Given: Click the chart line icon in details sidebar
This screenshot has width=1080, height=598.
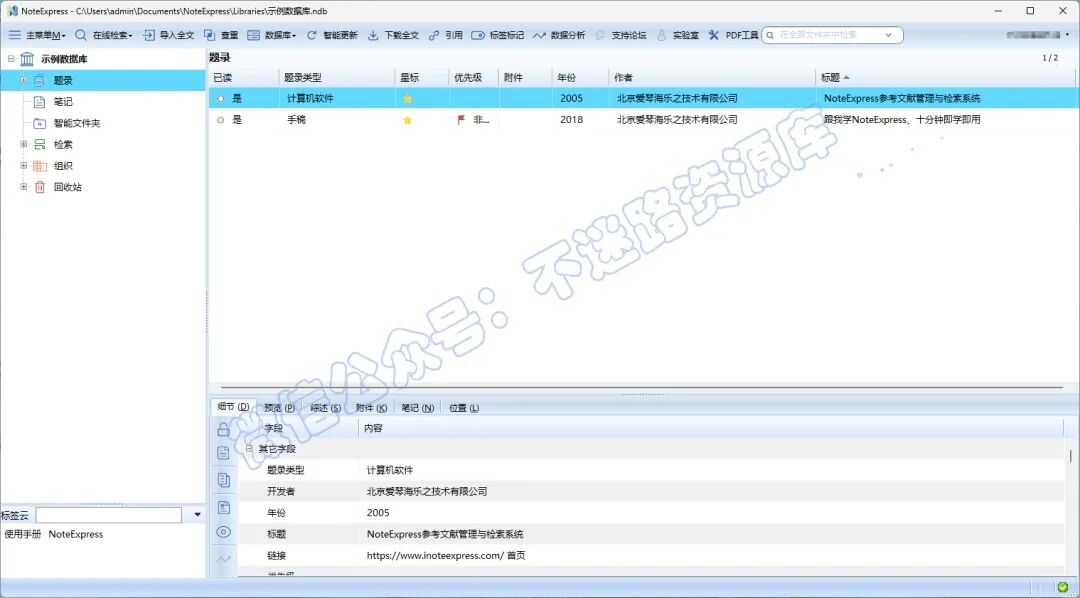Looking at the screenshot, I should (223, 559).
